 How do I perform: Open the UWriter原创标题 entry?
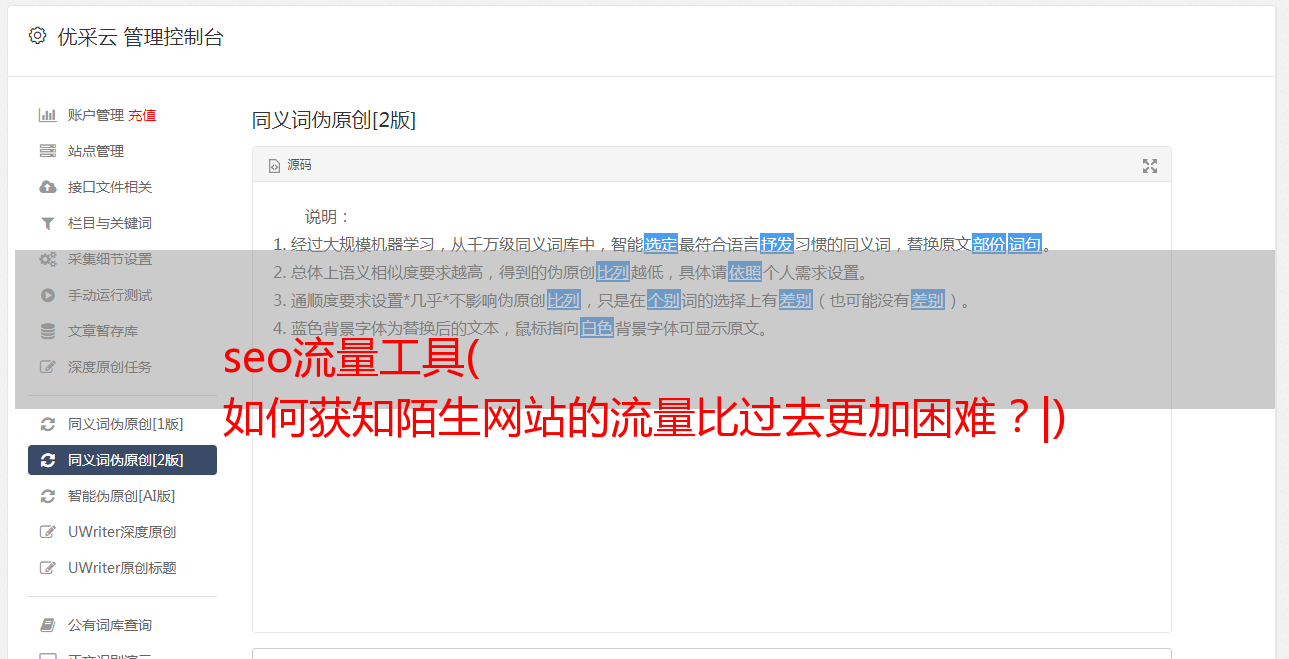pos(122,568)
